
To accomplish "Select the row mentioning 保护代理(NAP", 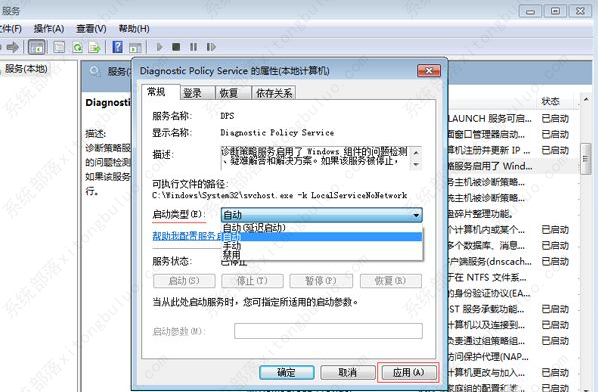I will tap(512, 357).
